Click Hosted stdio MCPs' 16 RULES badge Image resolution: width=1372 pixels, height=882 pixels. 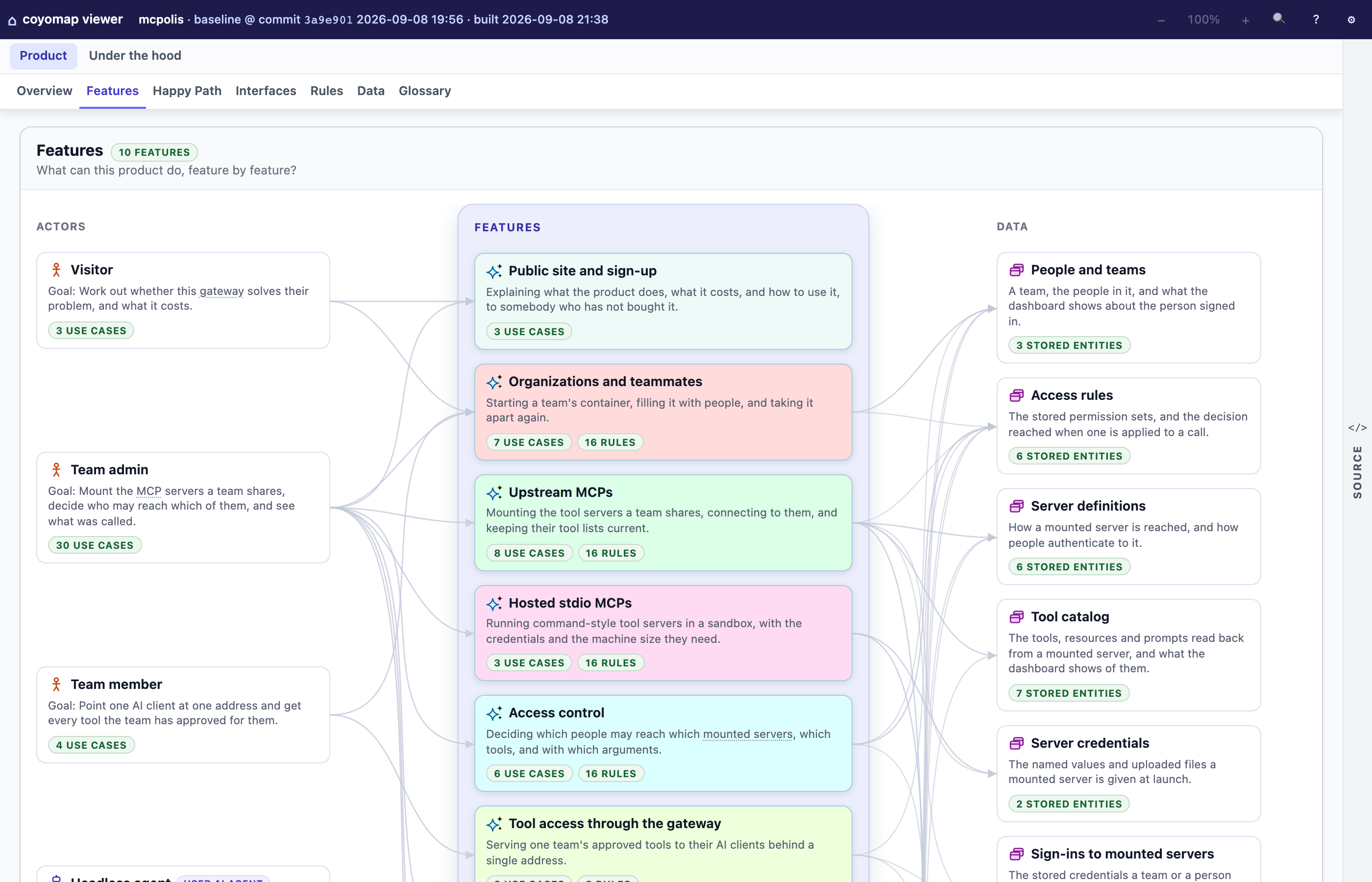[611, 662]
